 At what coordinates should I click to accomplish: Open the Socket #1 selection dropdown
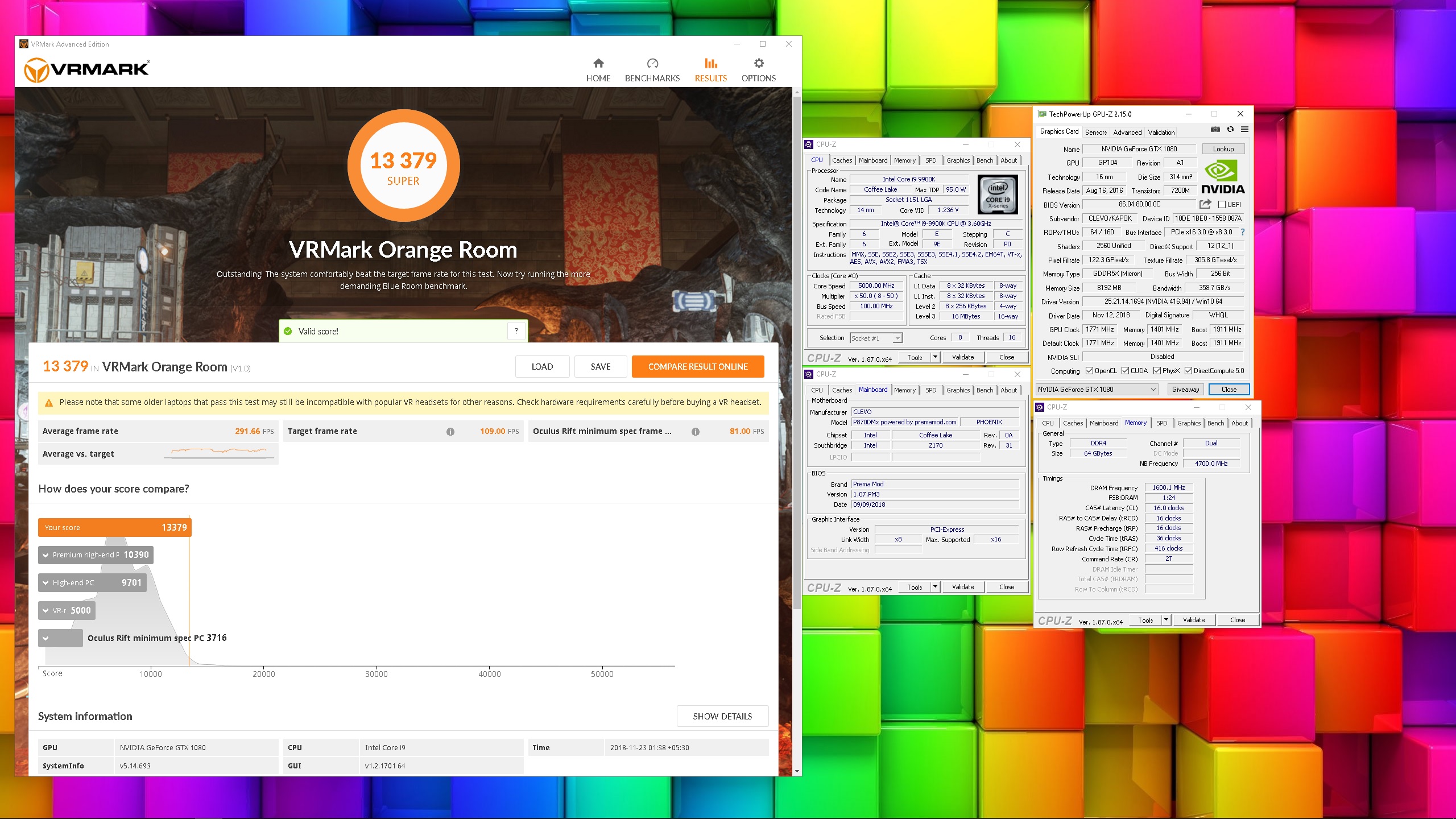(x=876, y=338)
